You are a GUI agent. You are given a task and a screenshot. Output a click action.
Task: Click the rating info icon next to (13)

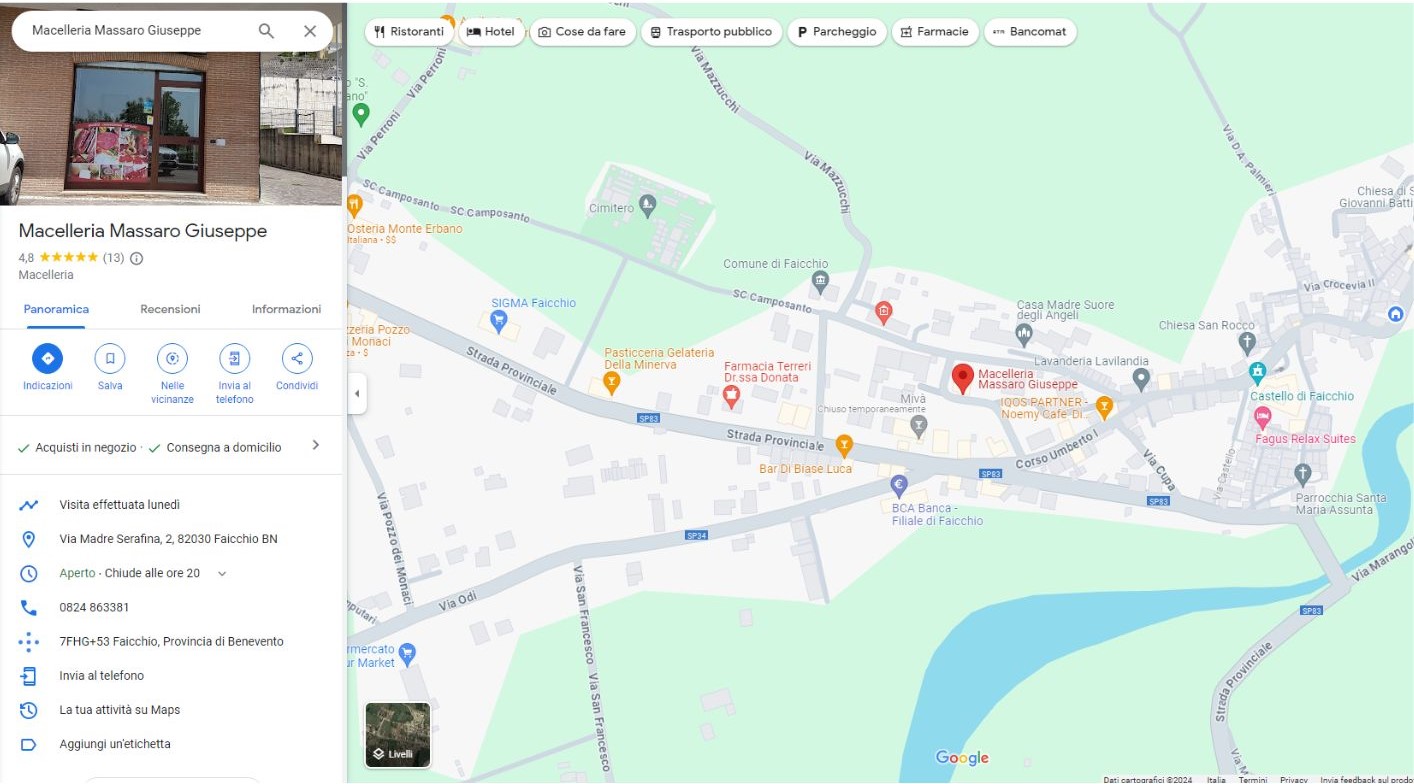point(137,258)
